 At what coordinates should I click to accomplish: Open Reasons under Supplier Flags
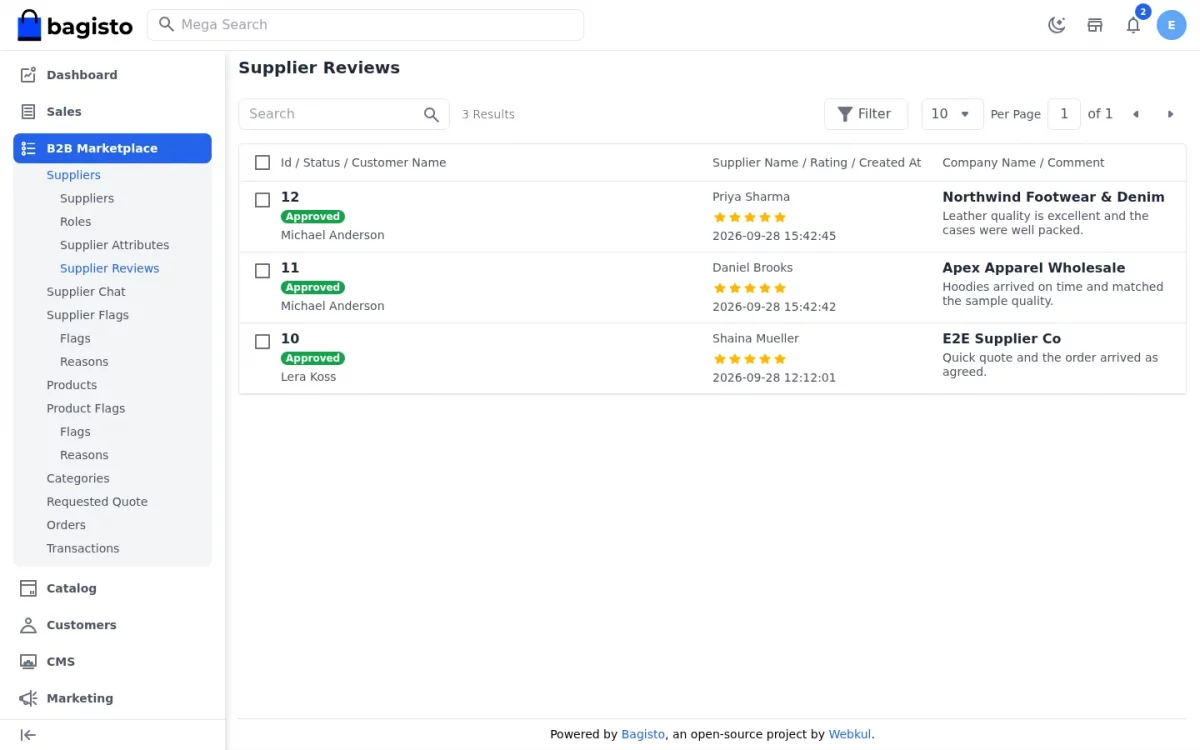click(x=84, y=362)
